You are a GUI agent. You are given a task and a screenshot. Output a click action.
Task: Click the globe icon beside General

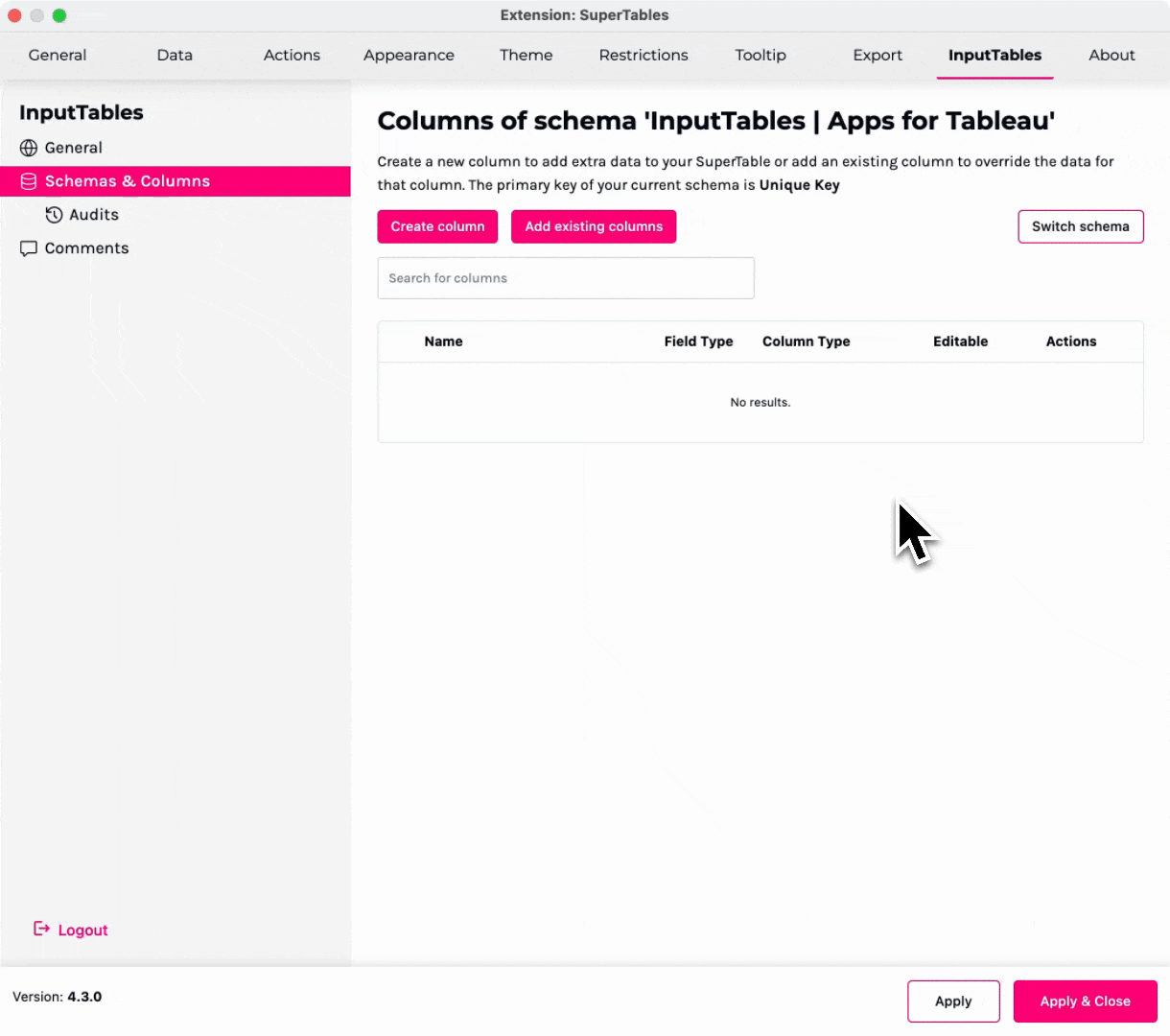[x=29, y=148]
